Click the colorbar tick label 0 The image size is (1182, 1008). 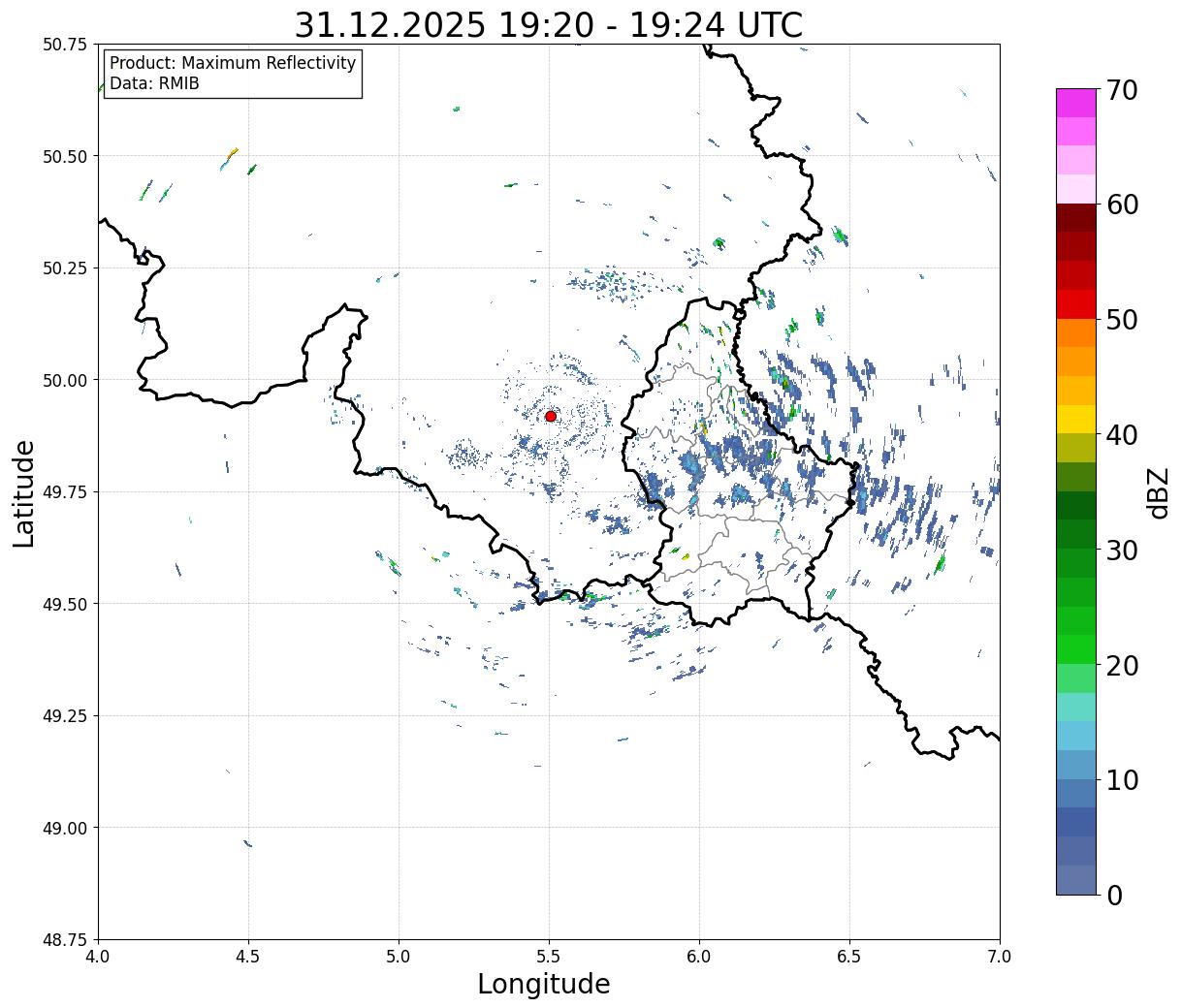point(1113,896)
